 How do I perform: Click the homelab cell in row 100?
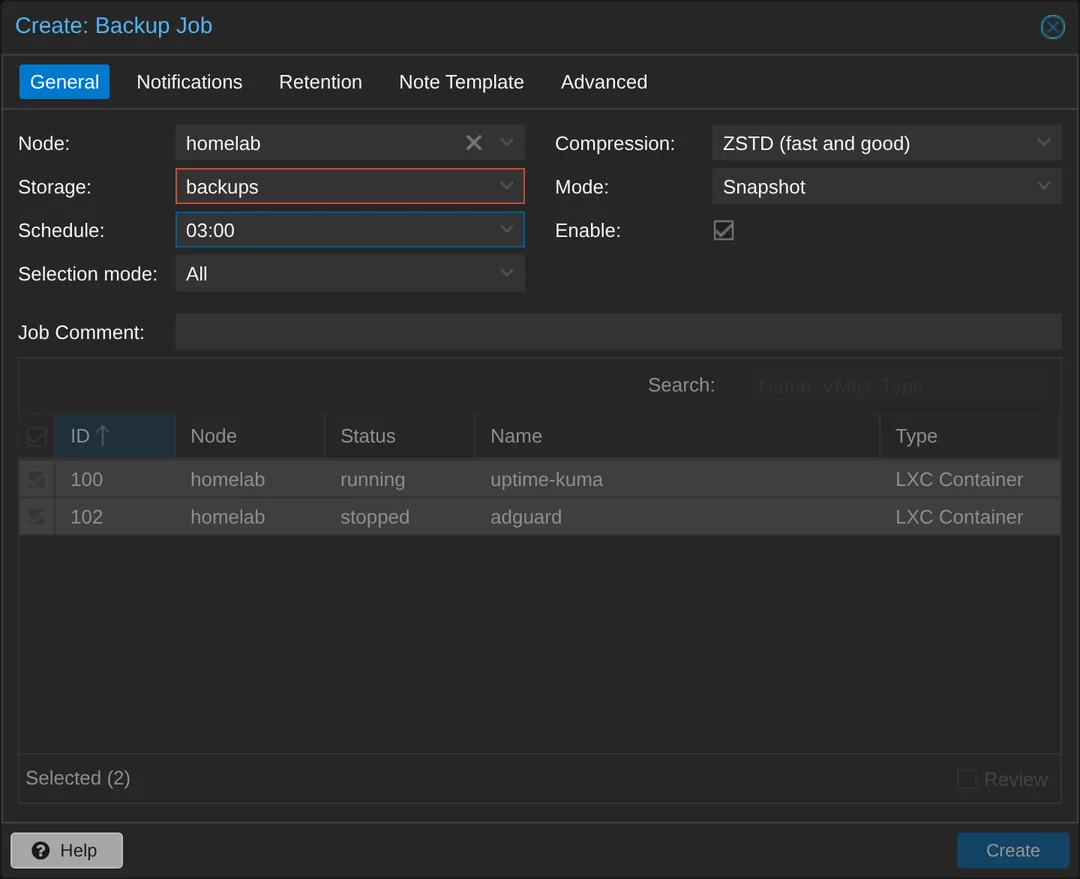pyautogui.click(x=249, y=479)
